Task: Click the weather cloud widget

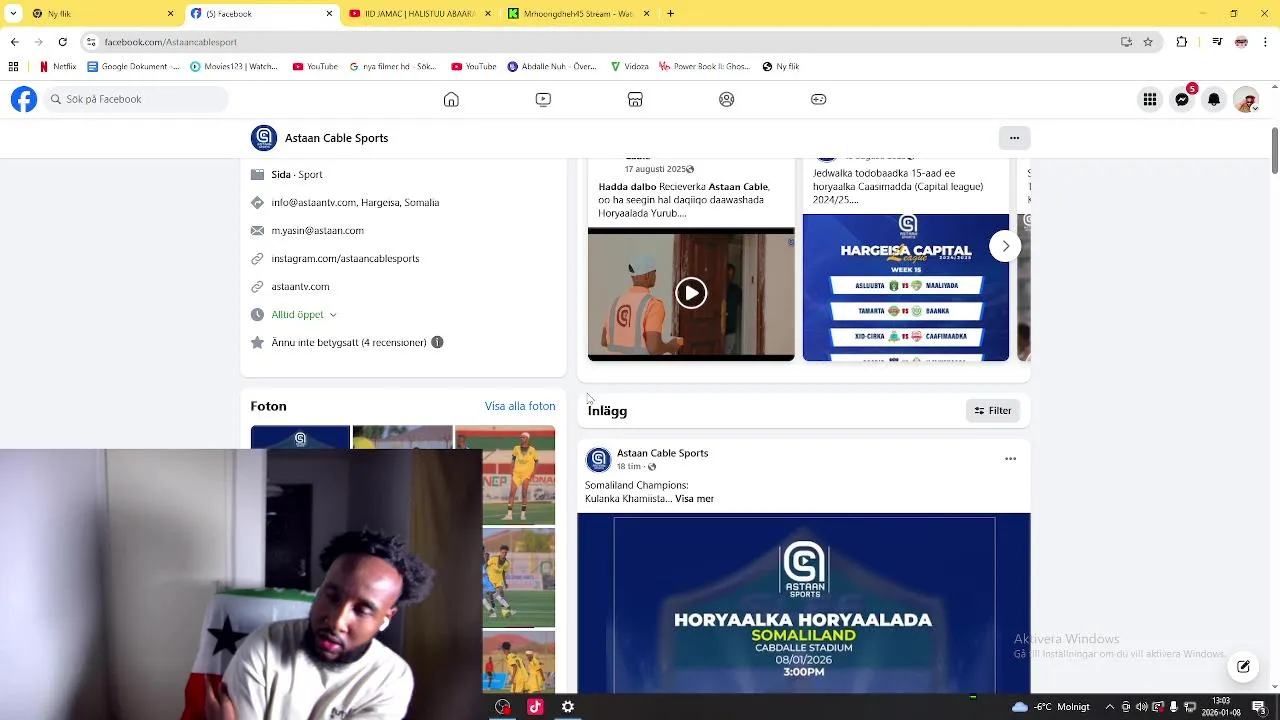Action: (x=1019, y=707)
